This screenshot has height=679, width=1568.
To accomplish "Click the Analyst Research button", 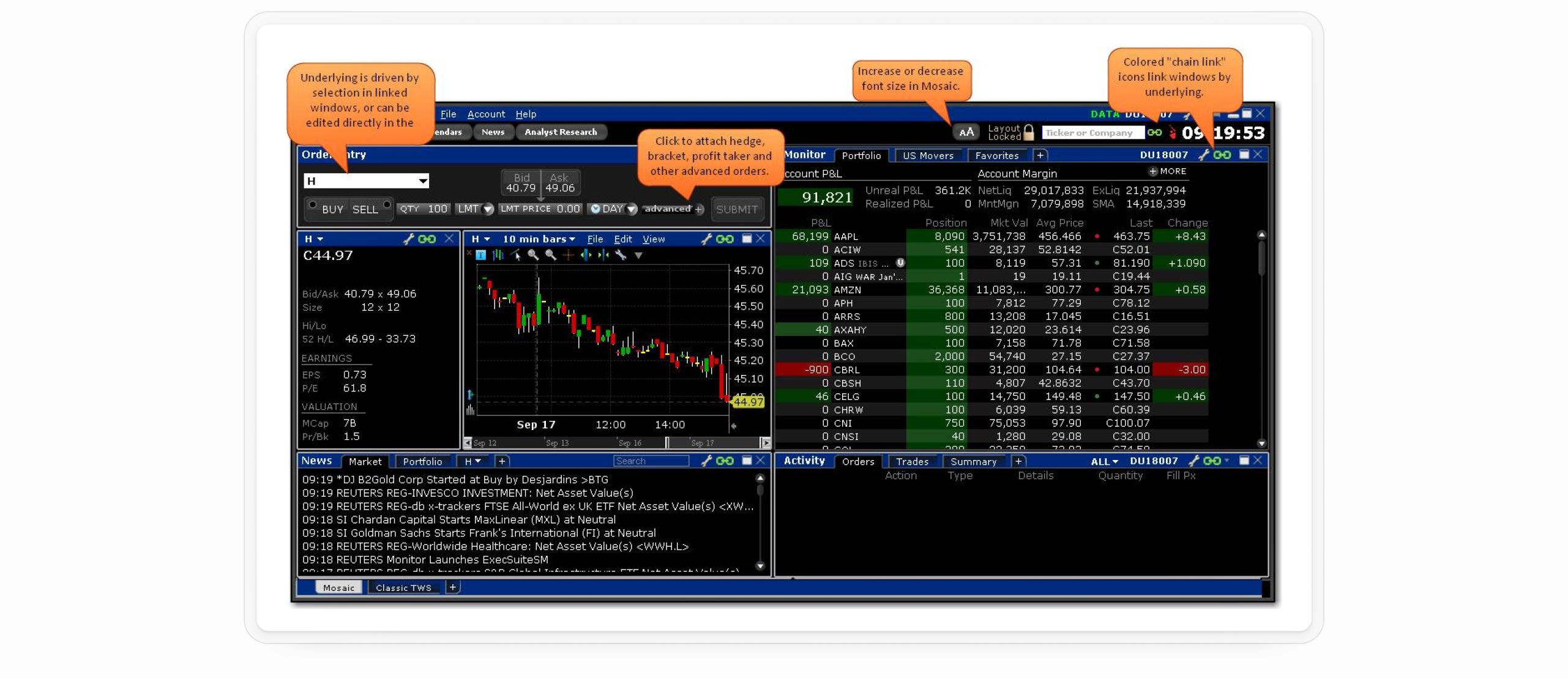I will (x=561, y=132).
